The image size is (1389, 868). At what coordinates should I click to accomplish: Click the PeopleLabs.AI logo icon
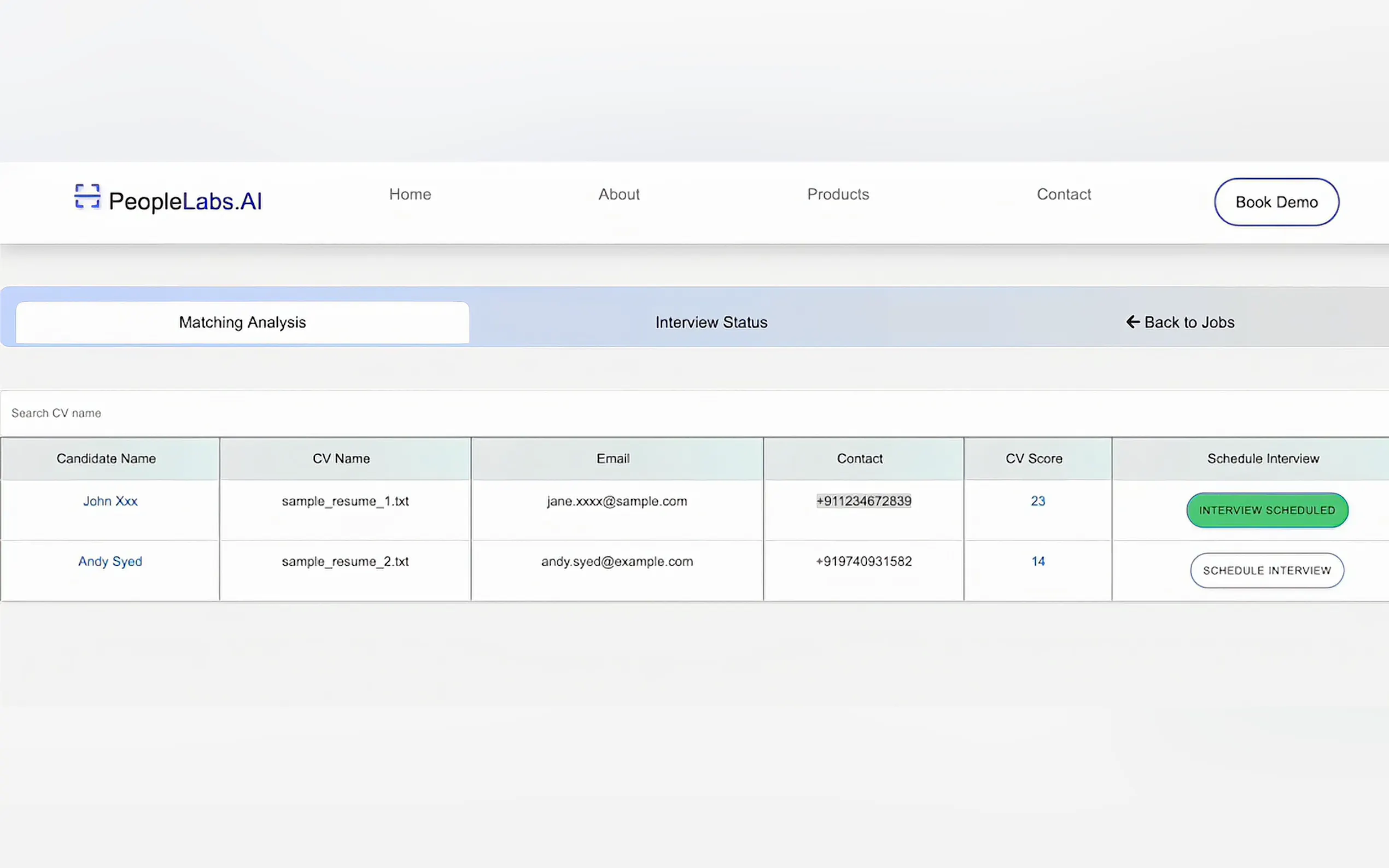point(87,196)
